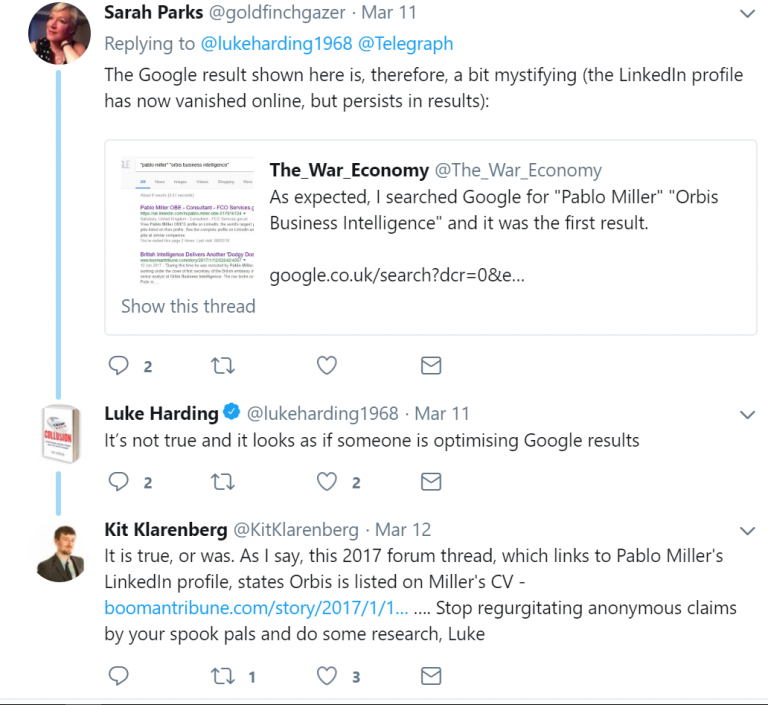Screen dimensions: 768x705
Task: Send Sarah Parks' tweet via direct message
Action: coord(431,366)
